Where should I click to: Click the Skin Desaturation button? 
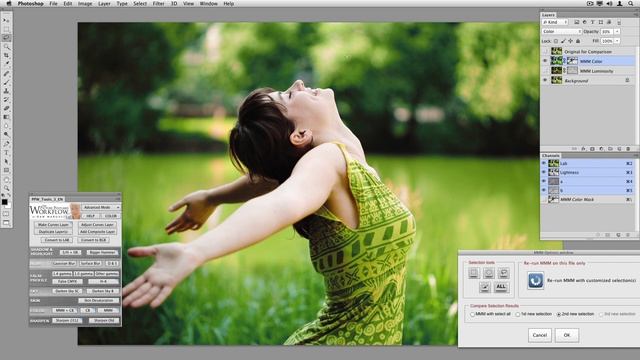point(98,300)
